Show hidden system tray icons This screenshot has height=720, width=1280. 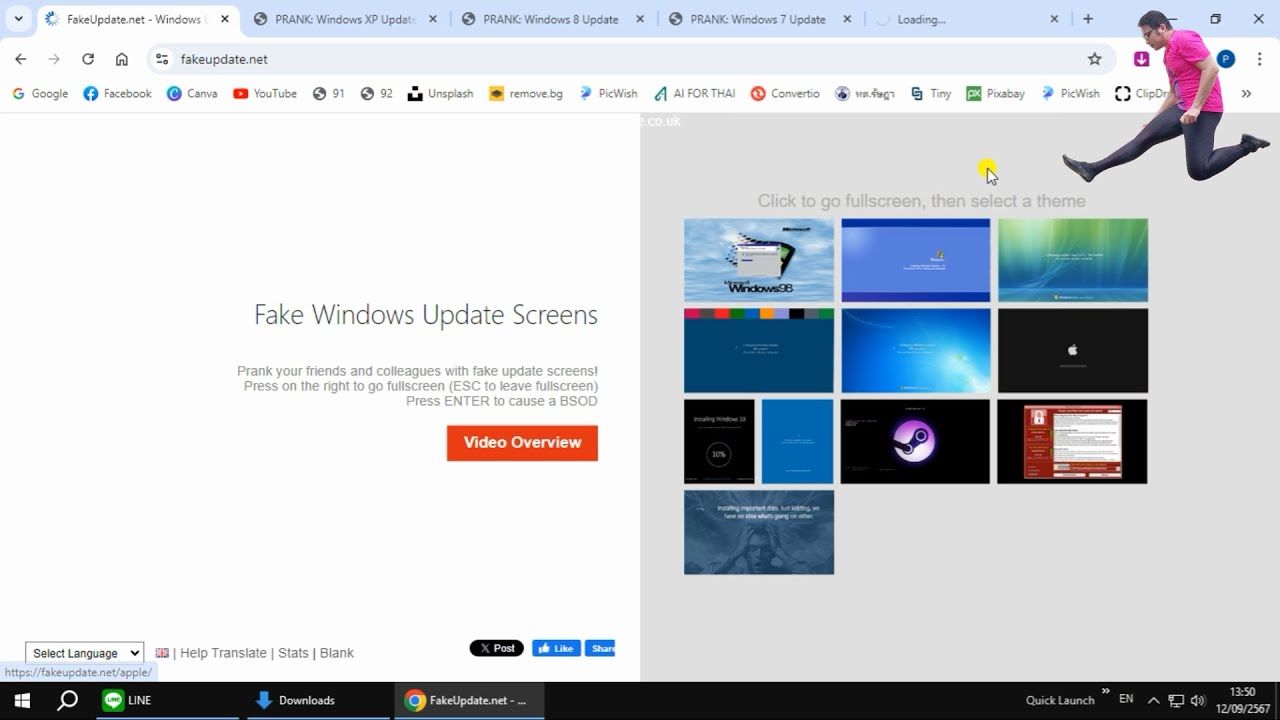(1153, 700)
